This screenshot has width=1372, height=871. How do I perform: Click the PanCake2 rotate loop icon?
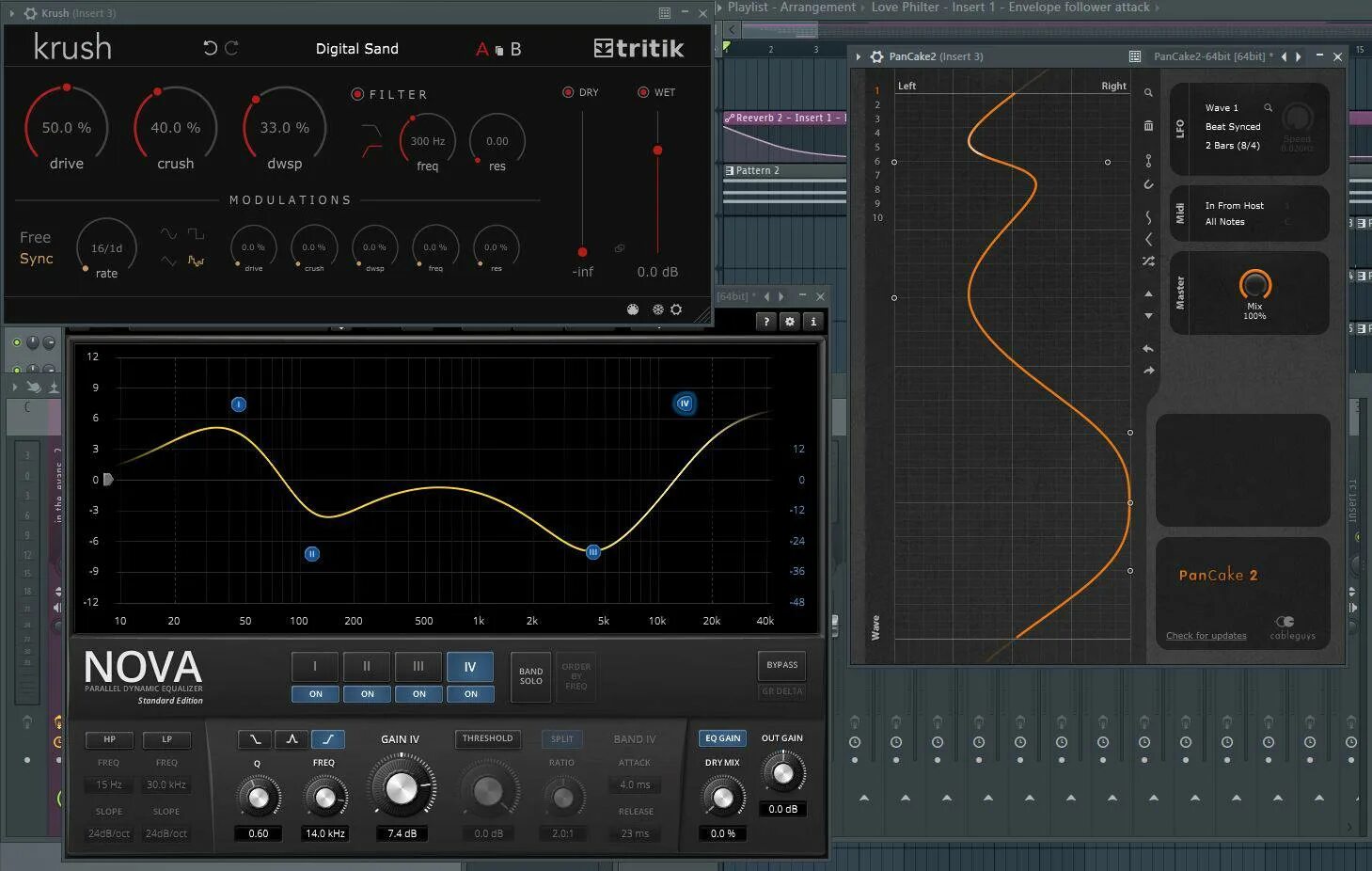click(x=1148, y=184)
